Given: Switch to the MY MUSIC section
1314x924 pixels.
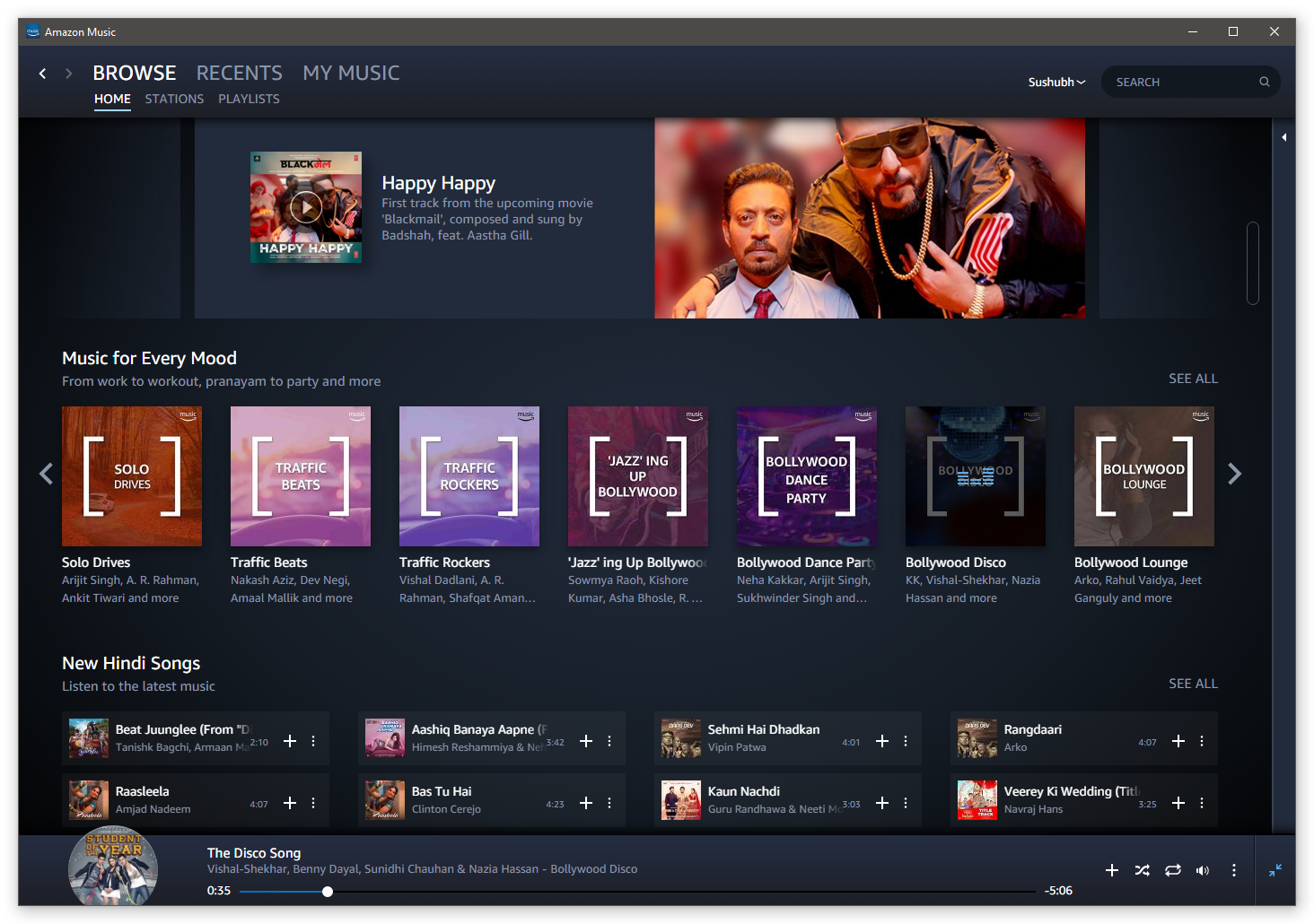Looking at the screenshot, I should pos(351,73).
